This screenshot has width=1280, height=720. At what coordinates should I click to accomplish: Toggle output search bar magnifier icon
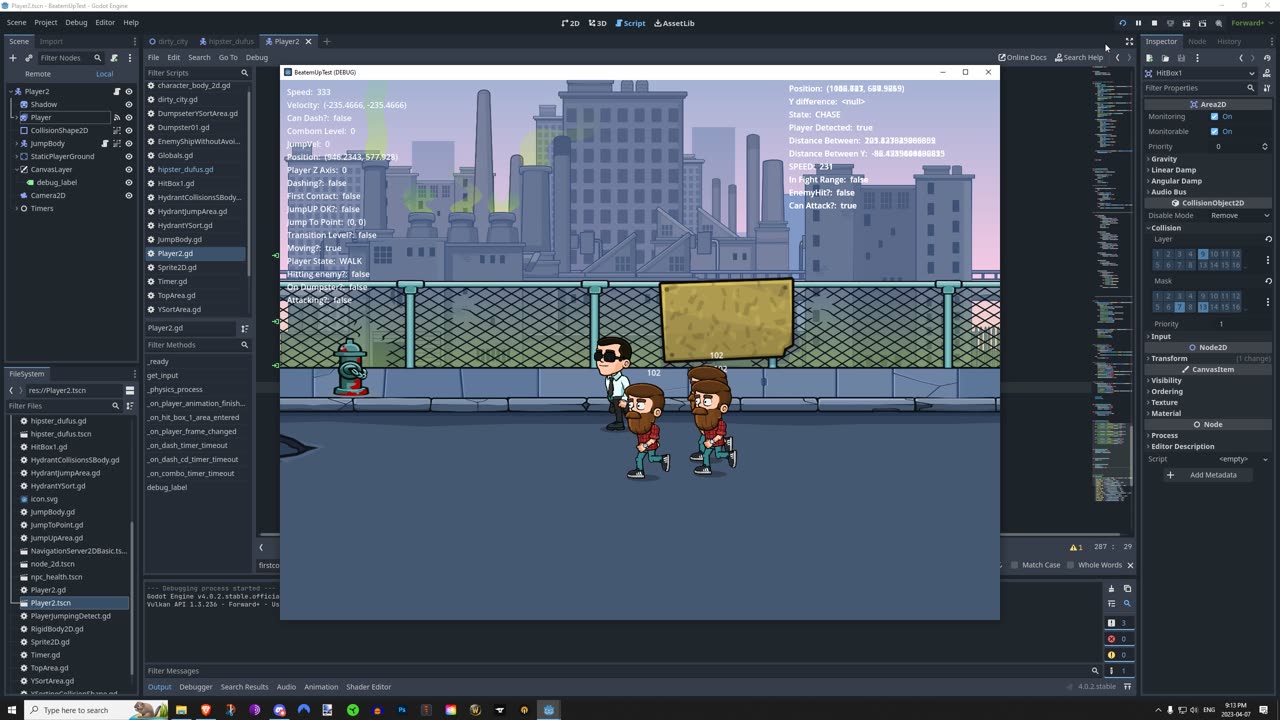coord(1127,604)
